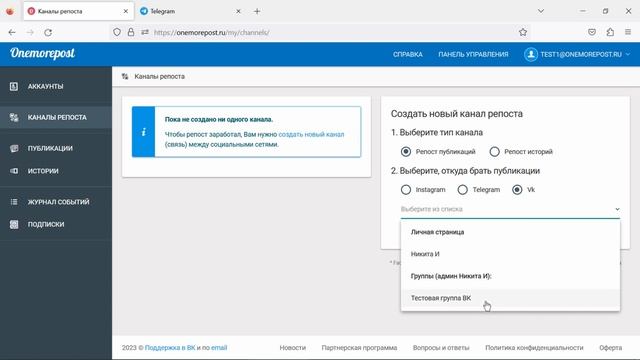This screenshot has width=640, height=360.
Task: Open Политика конфиденциальности footer link
Action: click(534, 348)
